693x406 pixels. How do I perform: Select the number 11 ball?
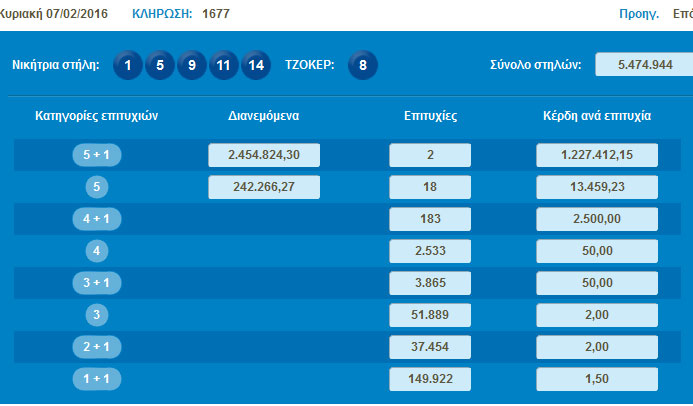coord(224,66)
